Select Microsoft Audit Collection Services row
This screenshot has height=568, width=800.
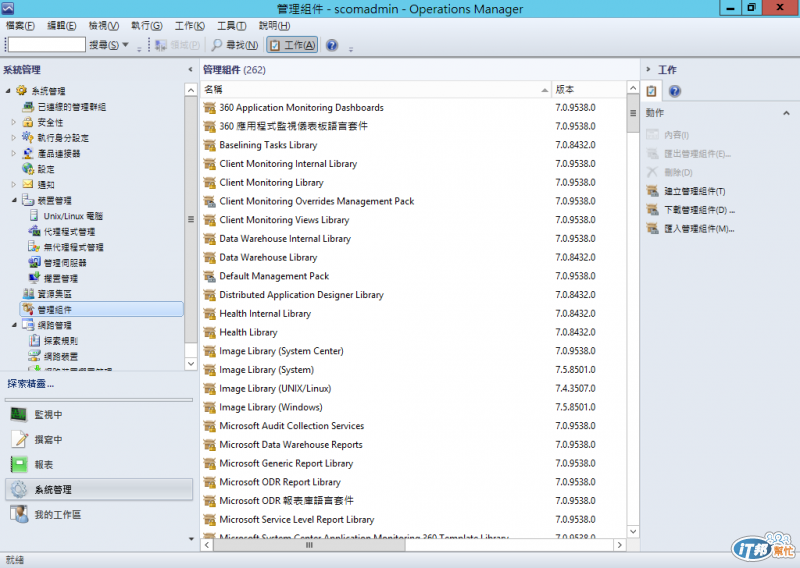tap(414, 426)
